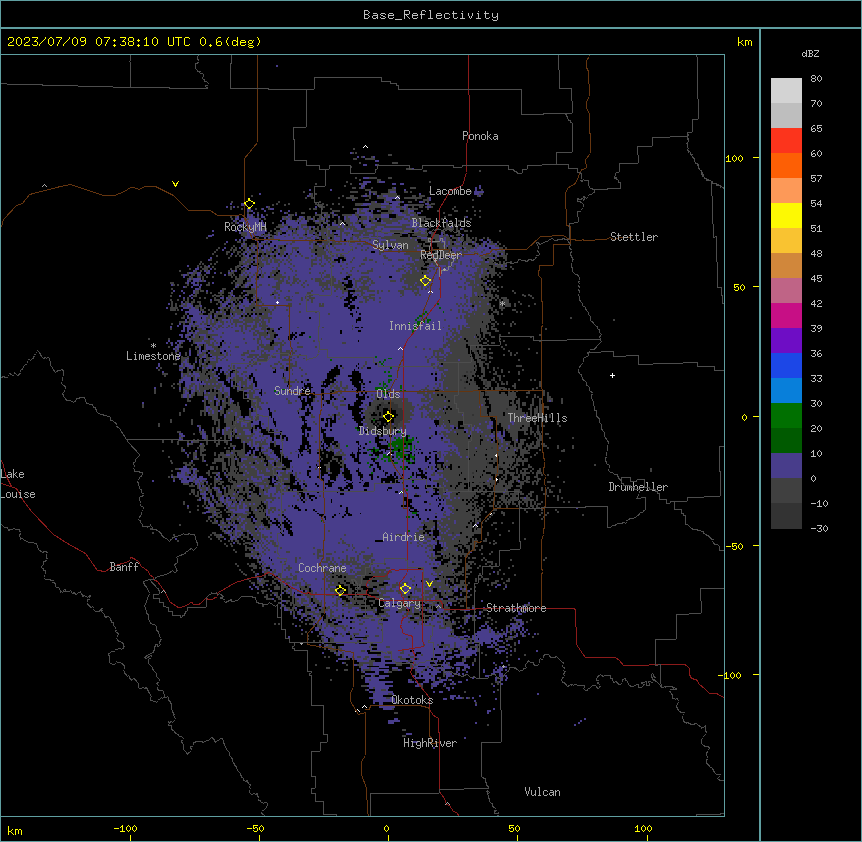This screenshot has height=842, width=862.
Task: Click the ThreeHills town label
Action: pyautogui.click(x=537, y=418)
